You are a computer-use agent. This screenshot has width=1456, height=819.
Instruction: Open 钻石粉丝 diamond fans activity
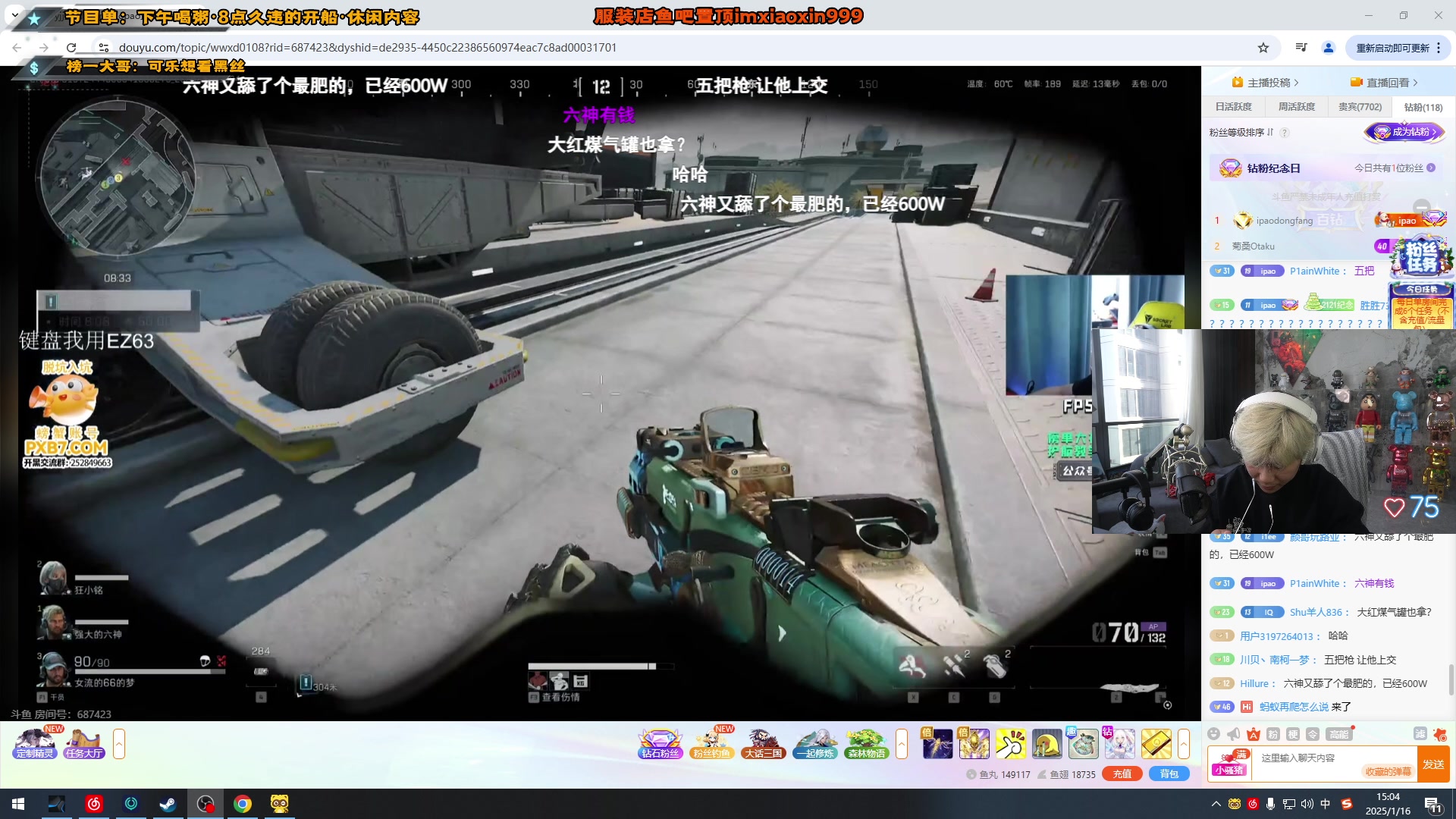tap(661, 743)
